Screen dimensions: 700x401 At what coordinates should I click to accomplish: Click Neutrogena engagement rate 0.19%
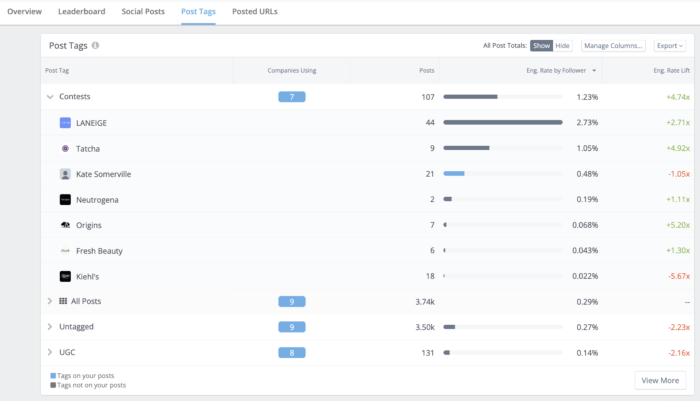coord(587,200)
